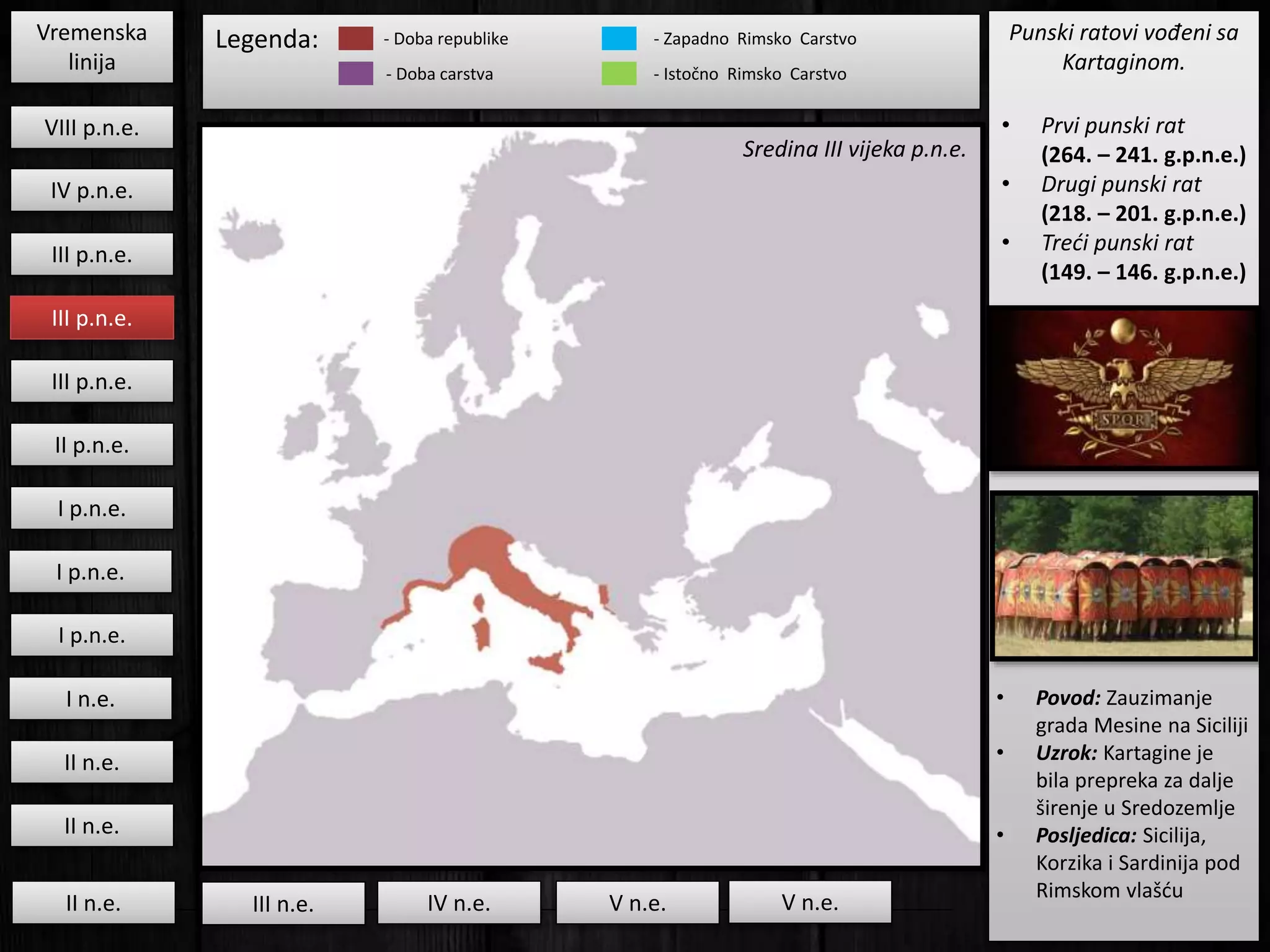Click the red Doba republike legend swatch
Viewport: 1270px width, 952px height.
pos(355,38)
